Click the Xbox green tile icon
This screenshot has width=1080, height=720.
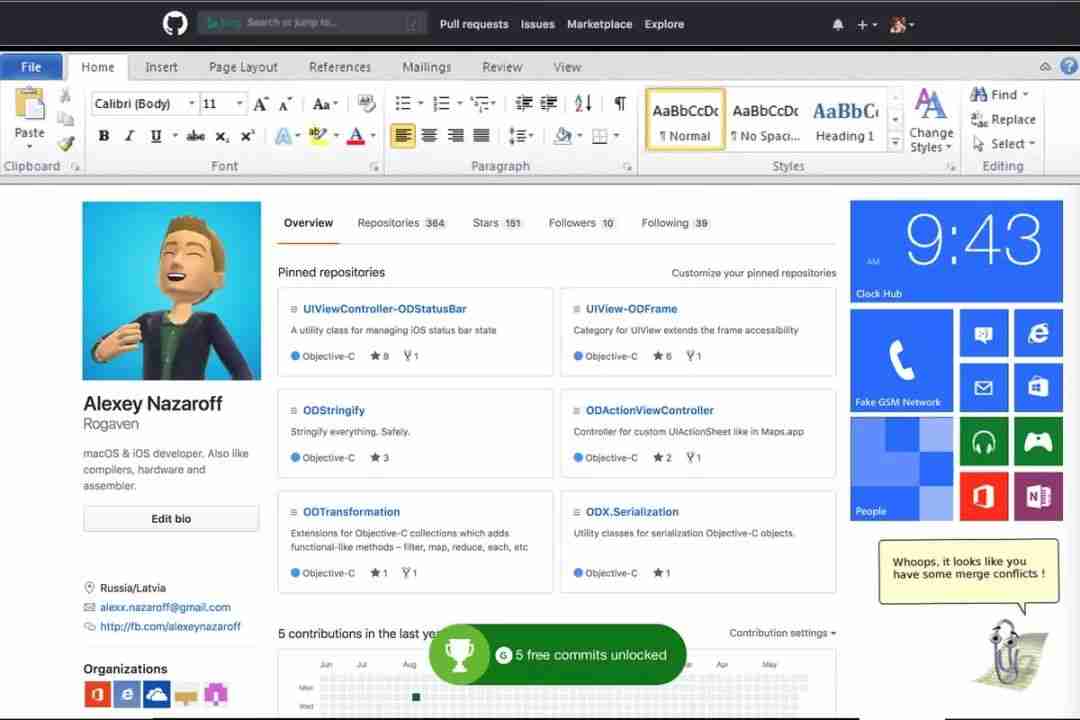click(1039, 441)
